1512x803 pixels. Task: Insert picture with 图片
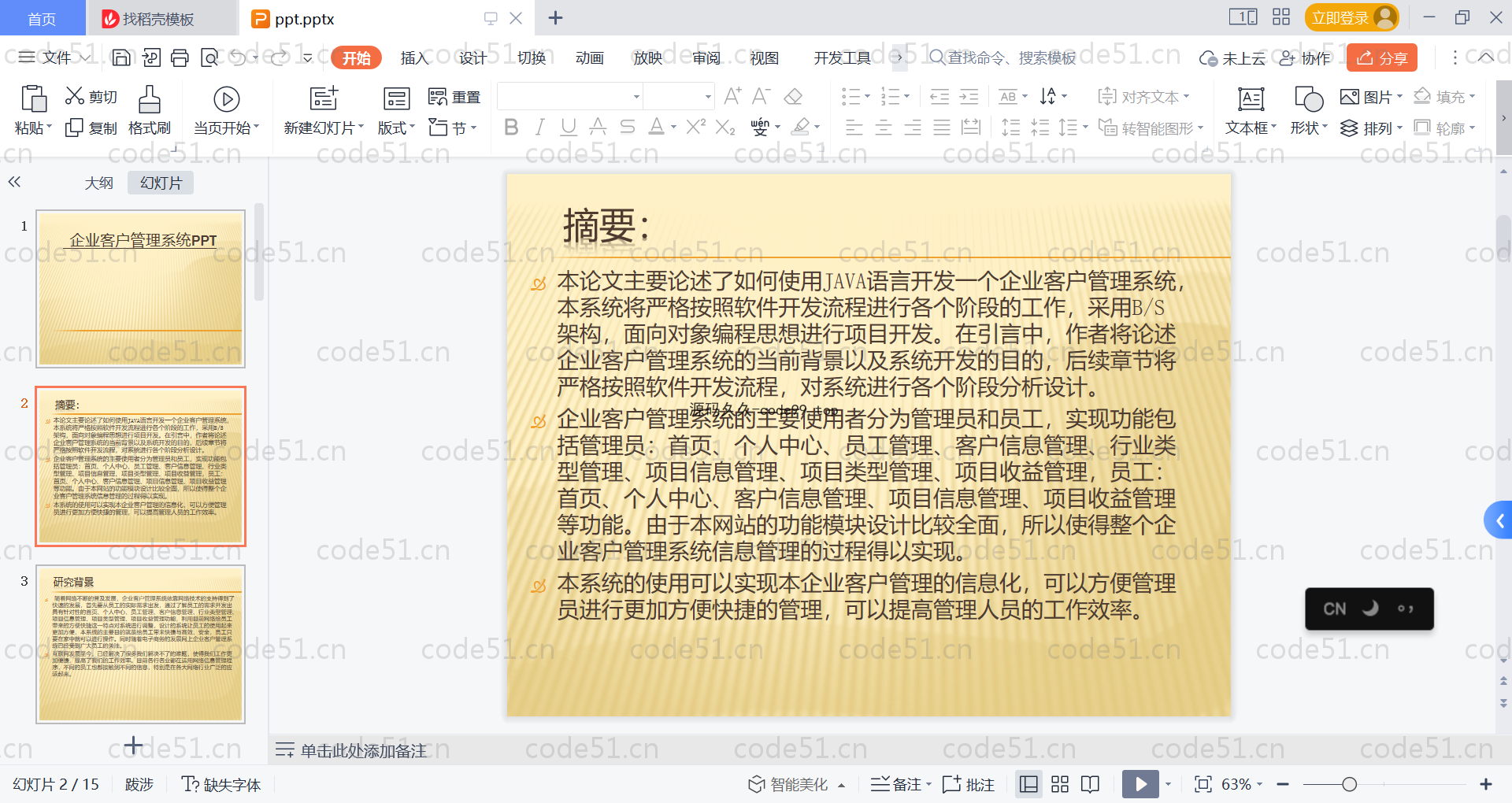click(1371, 97)
